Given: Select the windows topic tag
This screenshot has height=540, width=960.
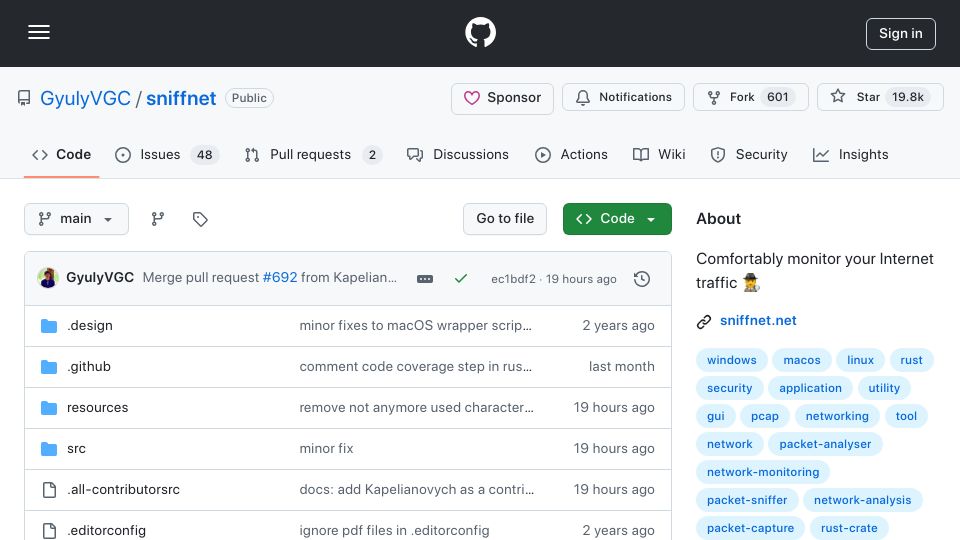Looking at the screenshot, I should (732, 360).
